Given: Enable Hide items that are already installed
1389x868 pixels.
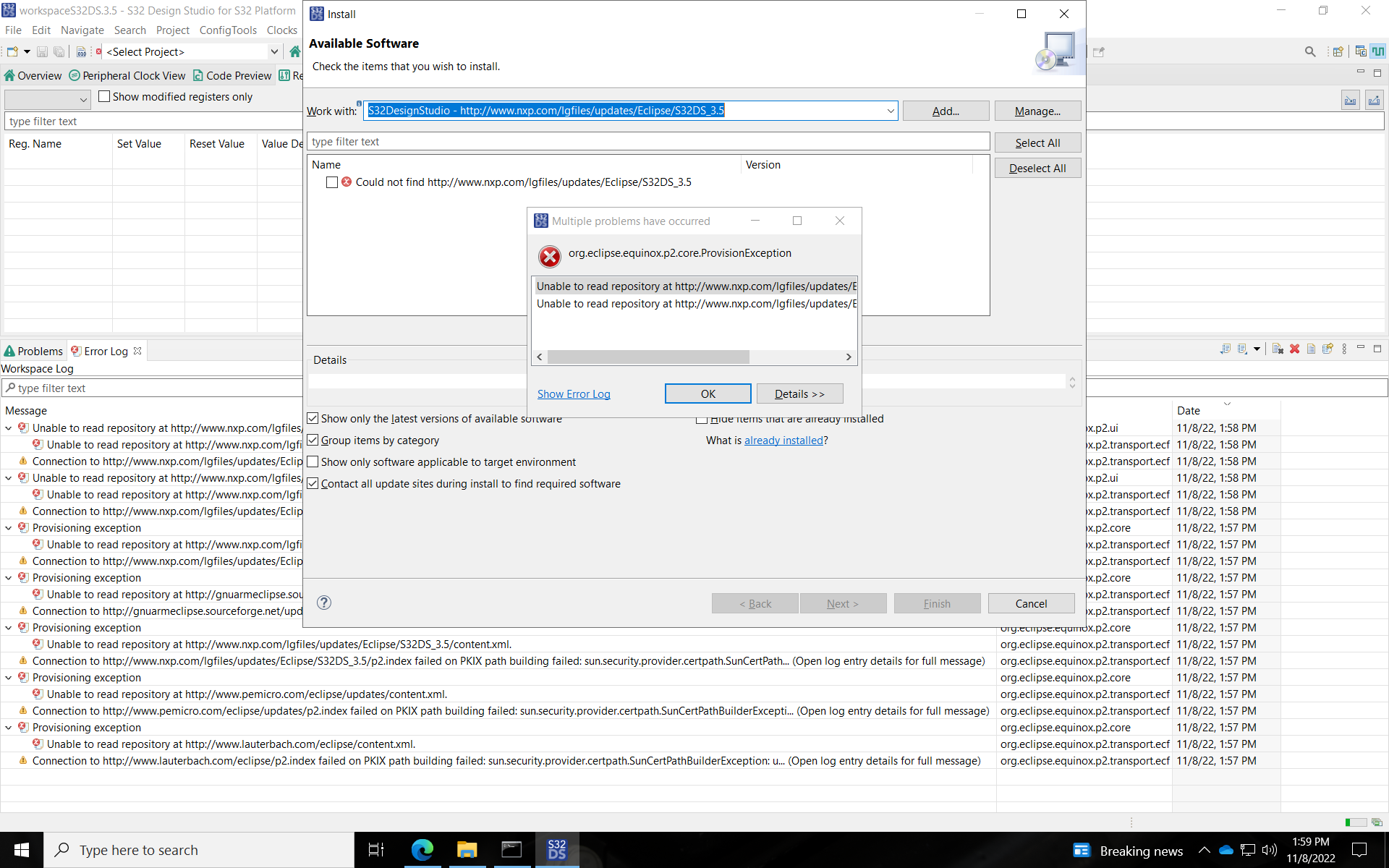Looking at the screenshot, I should coord(702,419).
